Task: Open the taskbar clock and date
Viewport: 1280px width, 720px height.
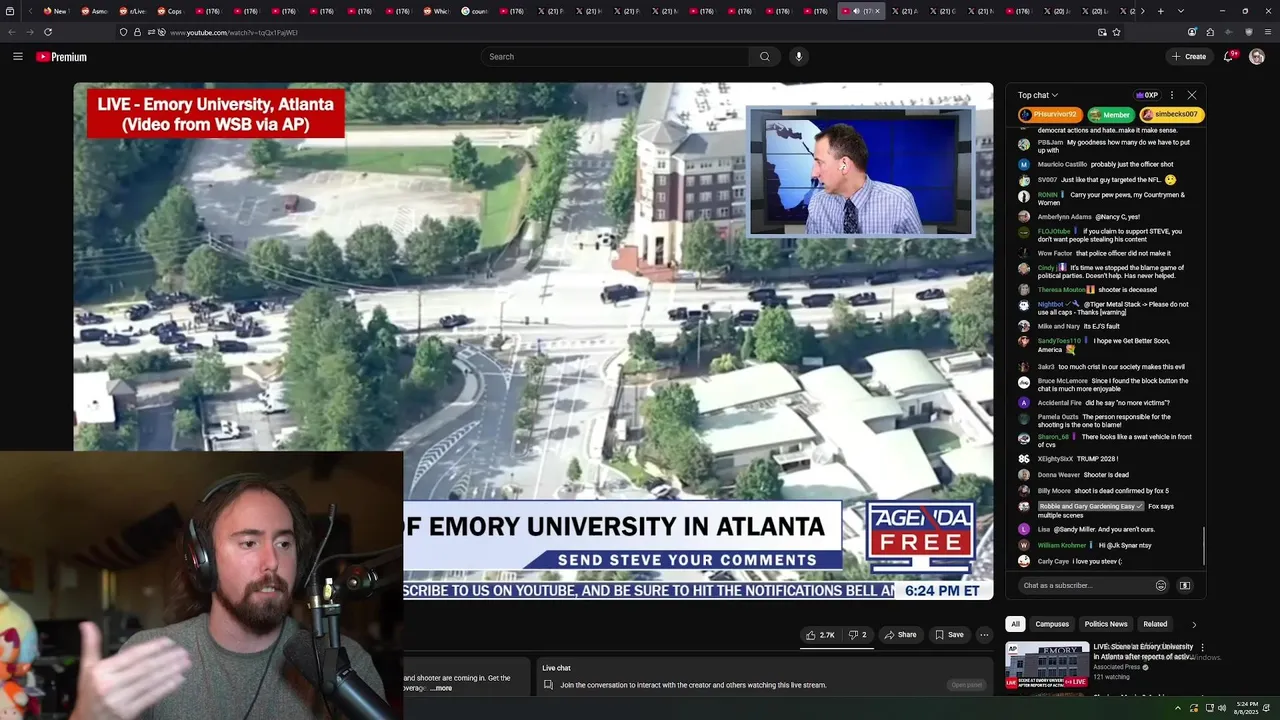Action: (1247, 708)
